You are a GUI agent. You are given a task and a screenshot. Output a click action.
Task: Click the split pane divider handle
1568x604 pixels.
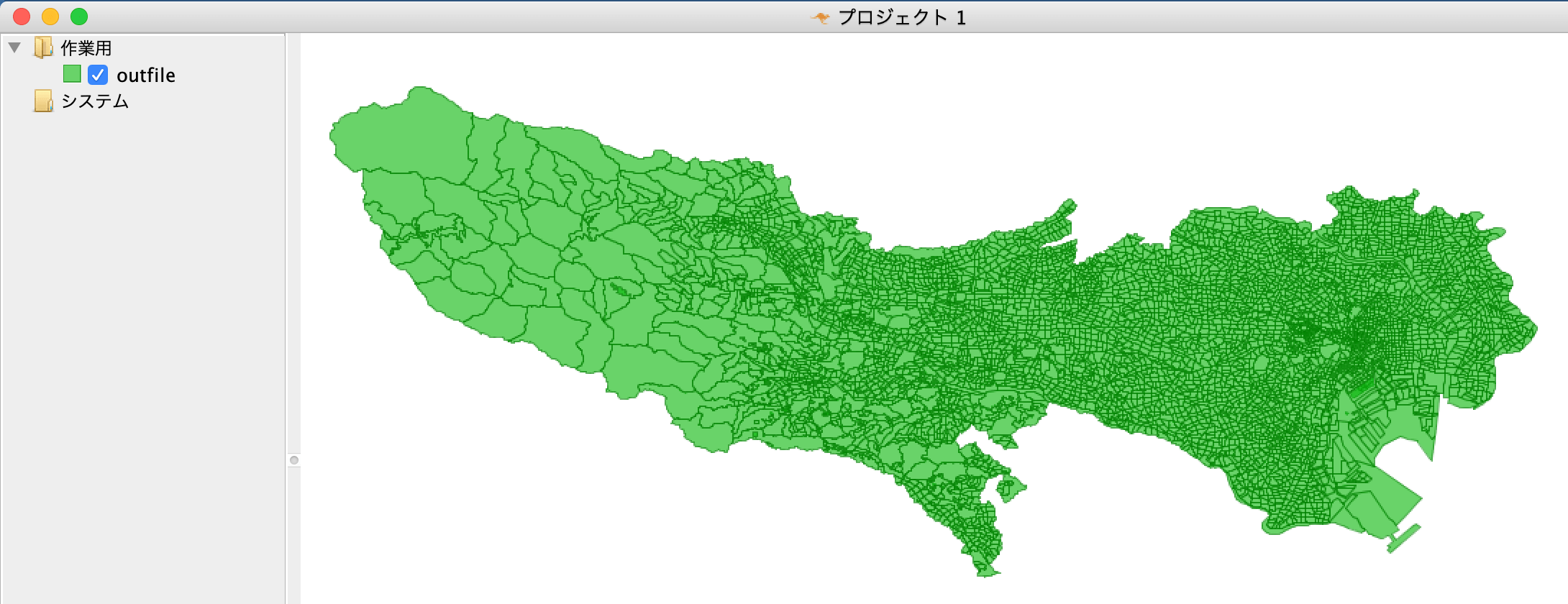point(293,460)
